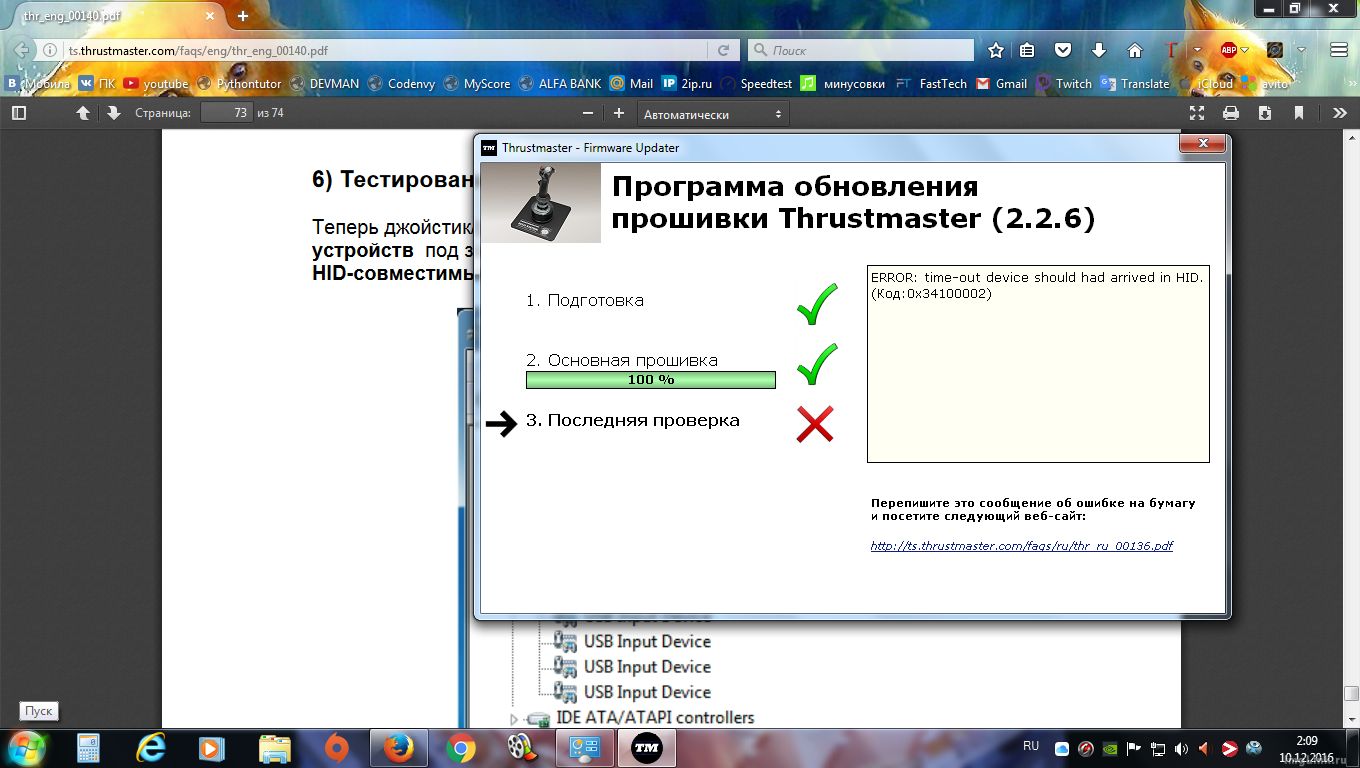Open the volume speaker tray icon
Viewport: 1360px width, 768px height.
pos(1181,748)
